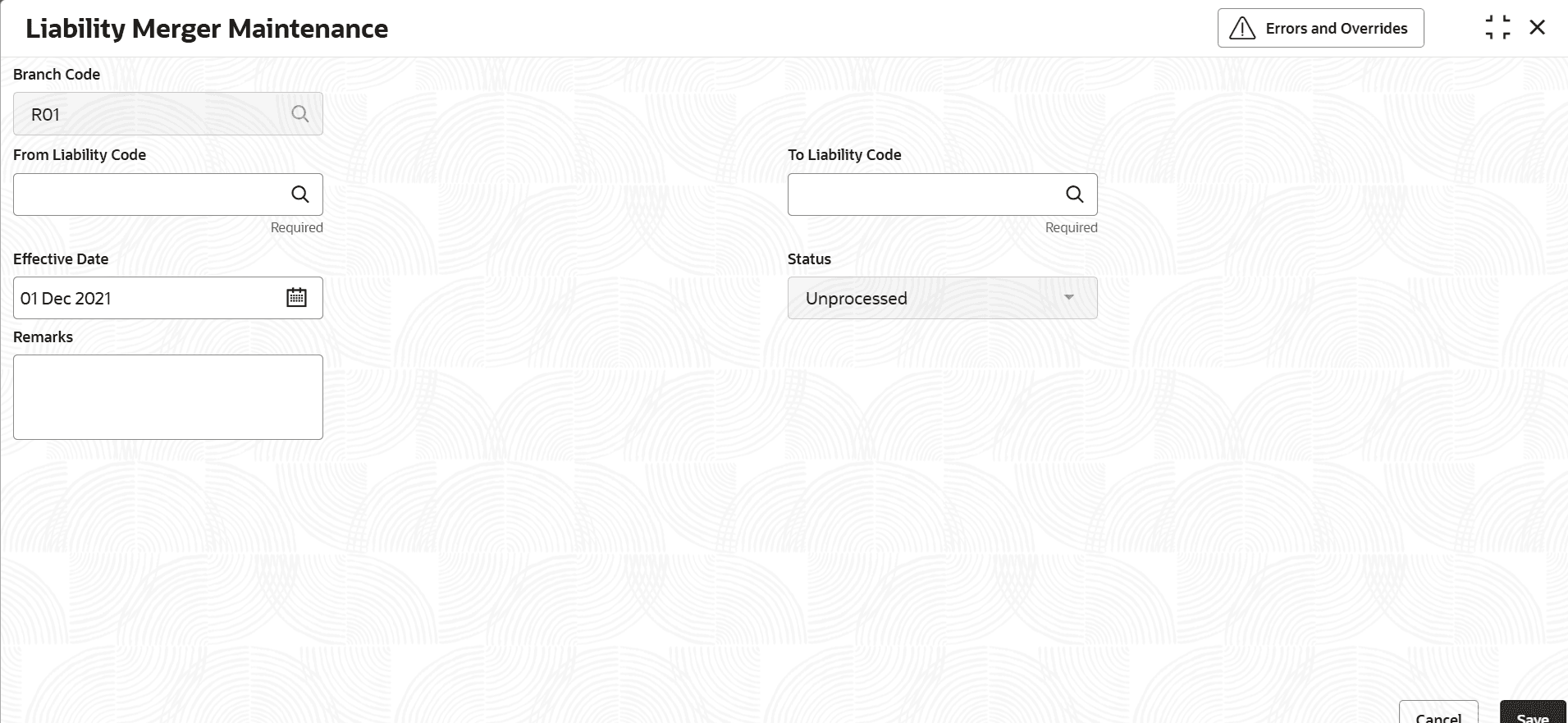The height and width of the screenshot is (723, 1568).
Task: Select the Unprocessed status combo box
Action: click(927, 298)
